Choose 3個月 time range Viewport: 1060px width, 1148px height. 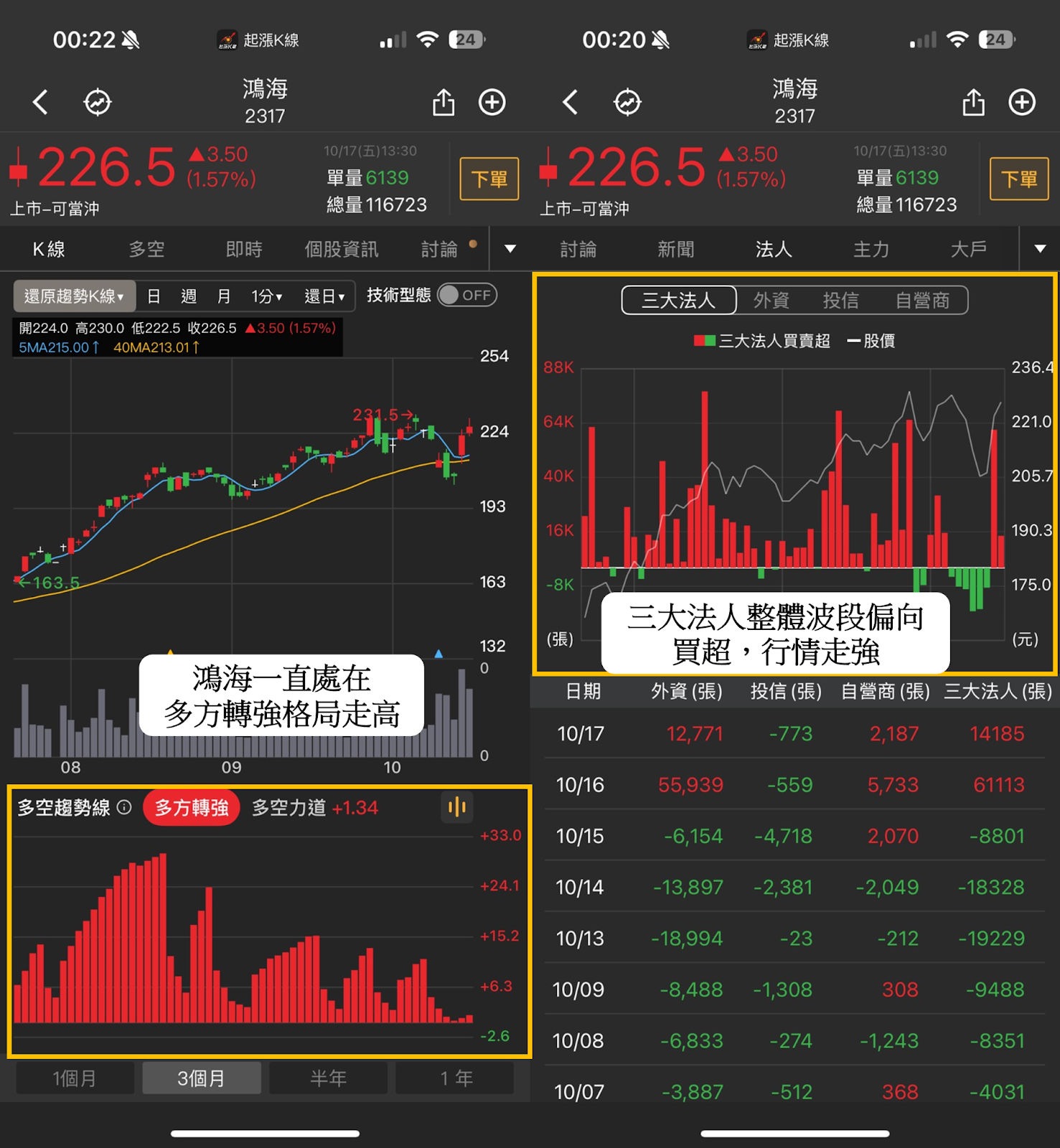pos(202,1078)
